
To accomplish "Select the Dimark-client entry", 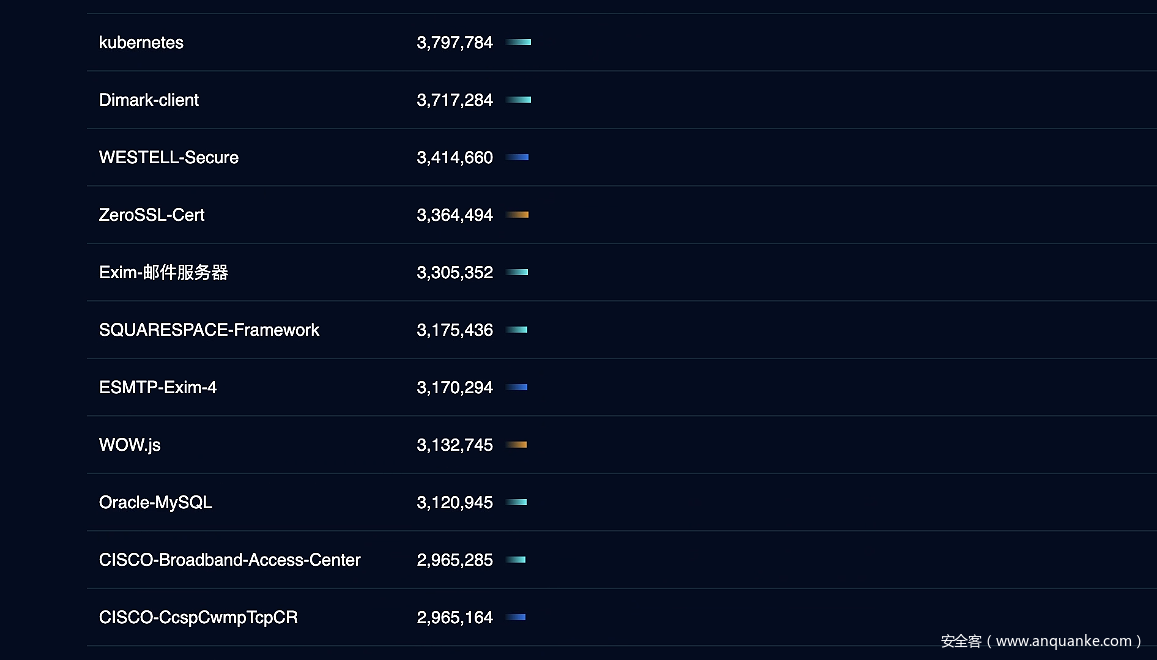I will point(149,100).
